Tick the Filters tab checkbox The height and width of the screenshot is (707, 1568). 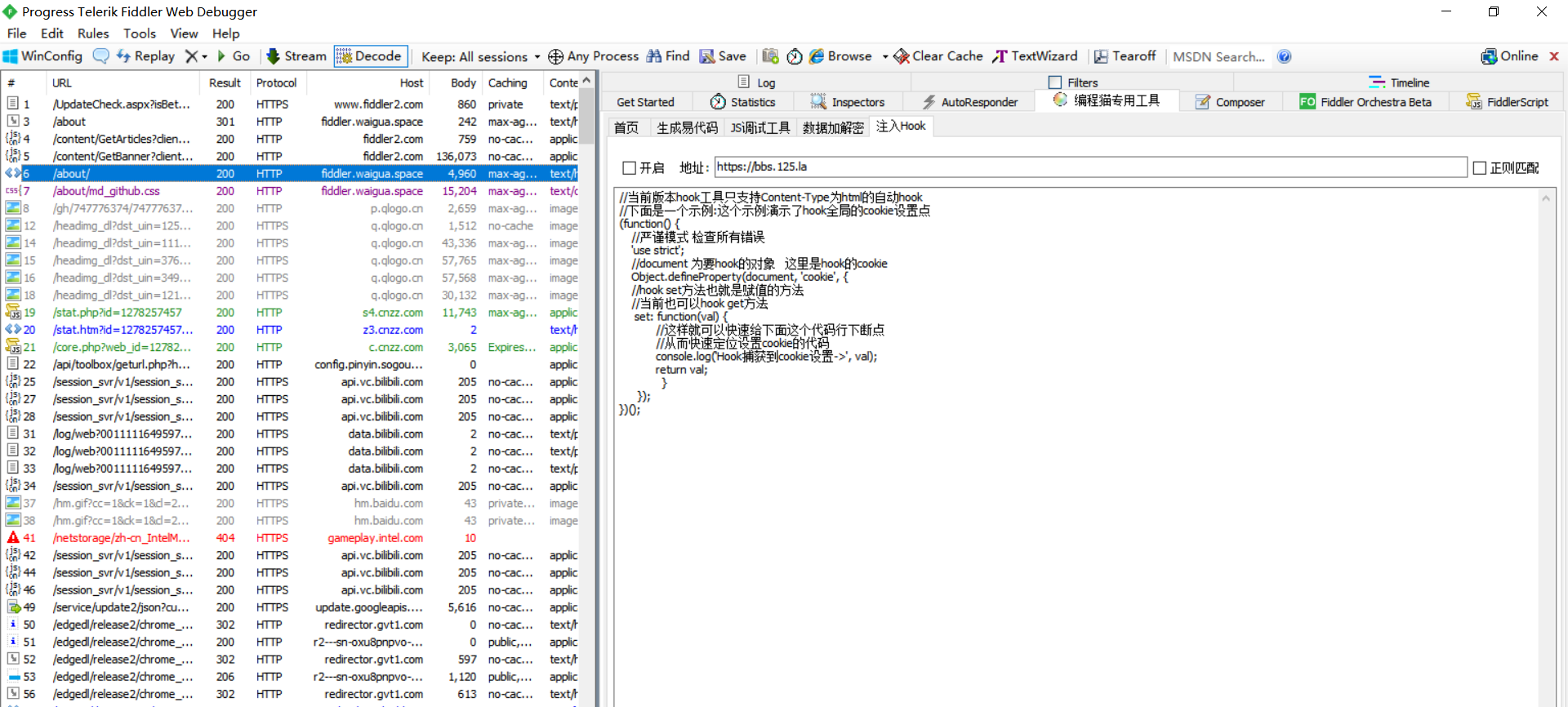point(1055,82)
